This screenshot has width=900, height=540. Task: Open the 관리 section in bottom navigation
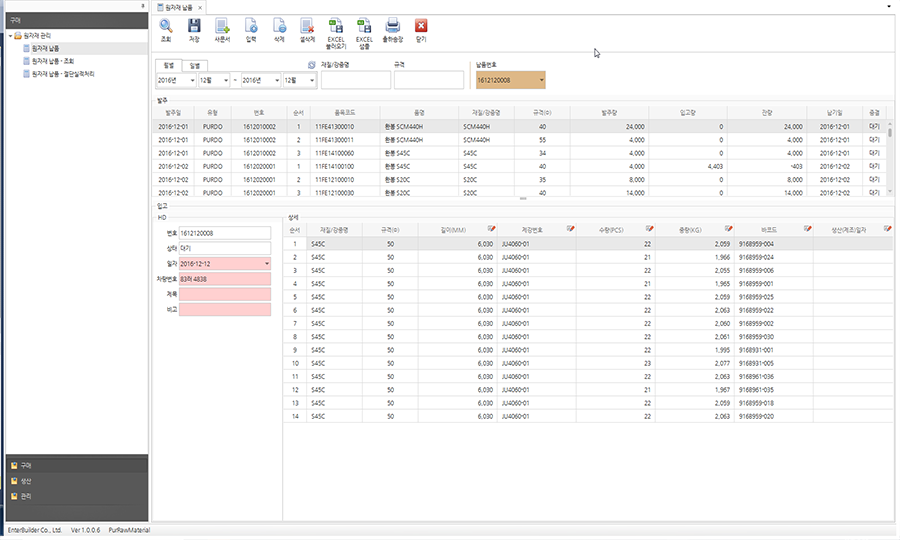point(77,496)
